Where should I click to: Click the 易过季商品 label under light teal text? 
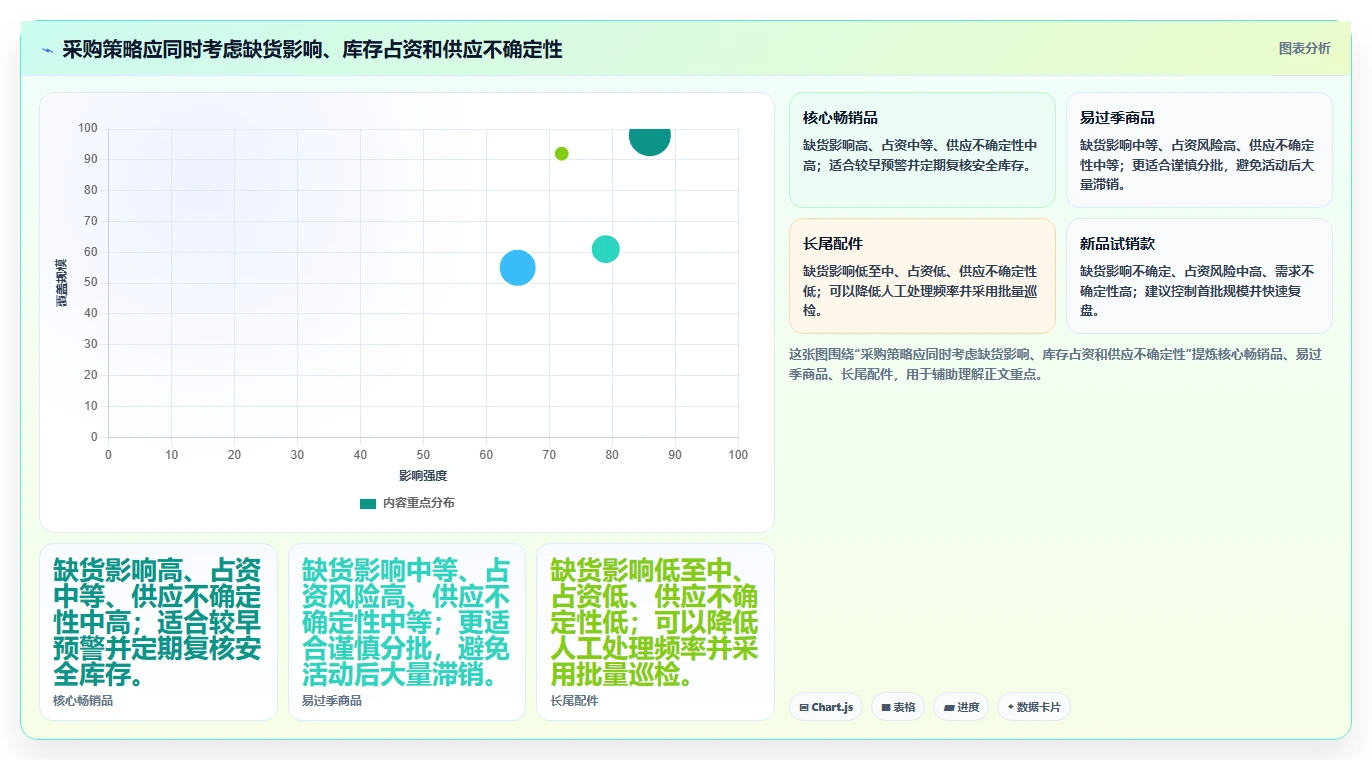tap(332, 701)
